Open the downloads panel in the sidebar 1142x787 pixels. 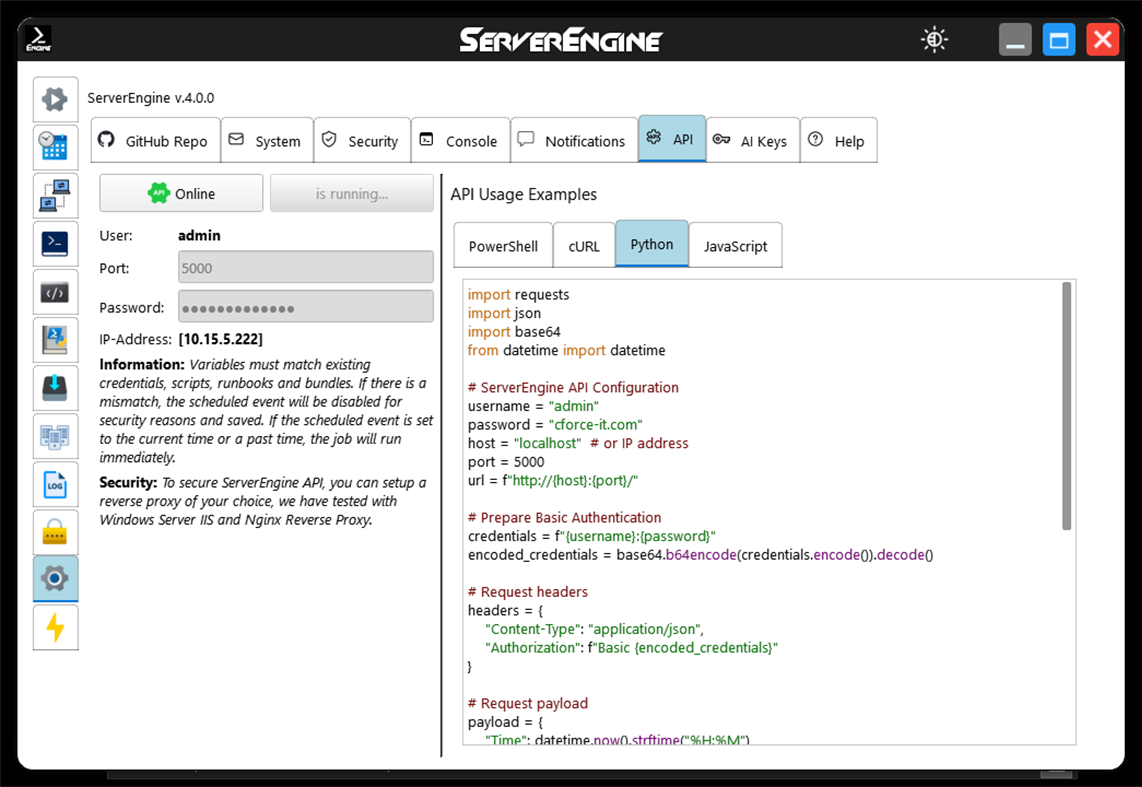55,387
